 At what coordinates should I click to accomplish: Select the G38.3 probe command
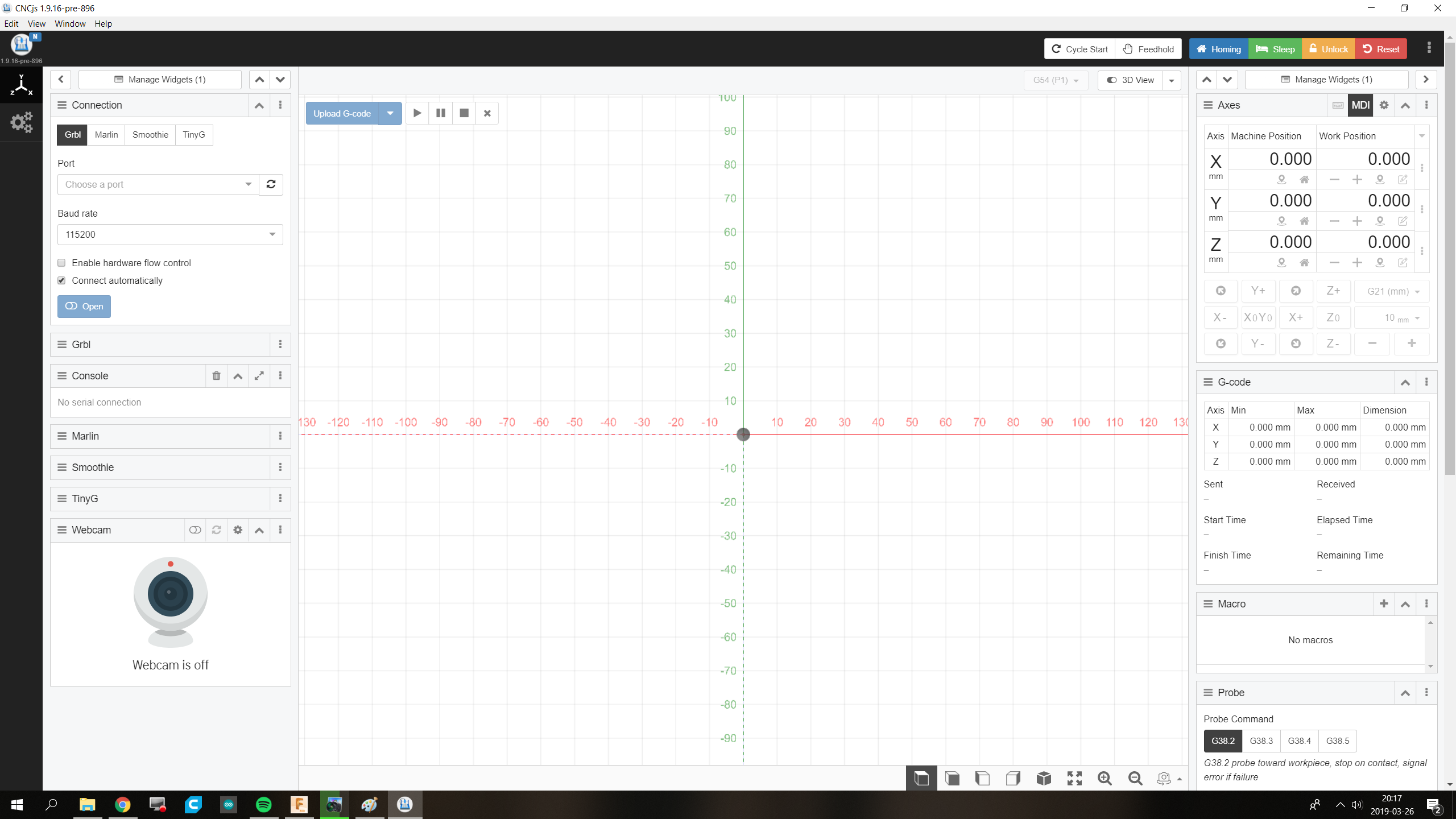coord(1261,741)
